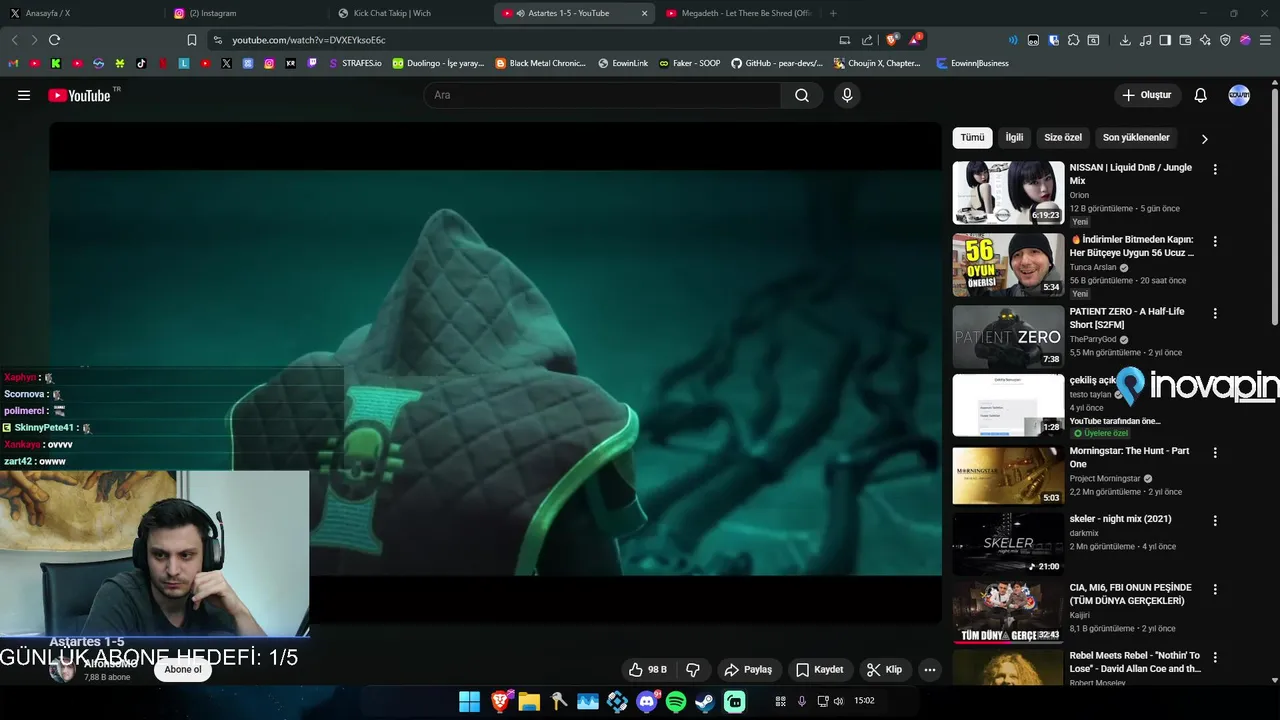The width and height of the screenshot is (1280, 720).
Task: Open browser downloads icon
Action: tap(1125, 40)
